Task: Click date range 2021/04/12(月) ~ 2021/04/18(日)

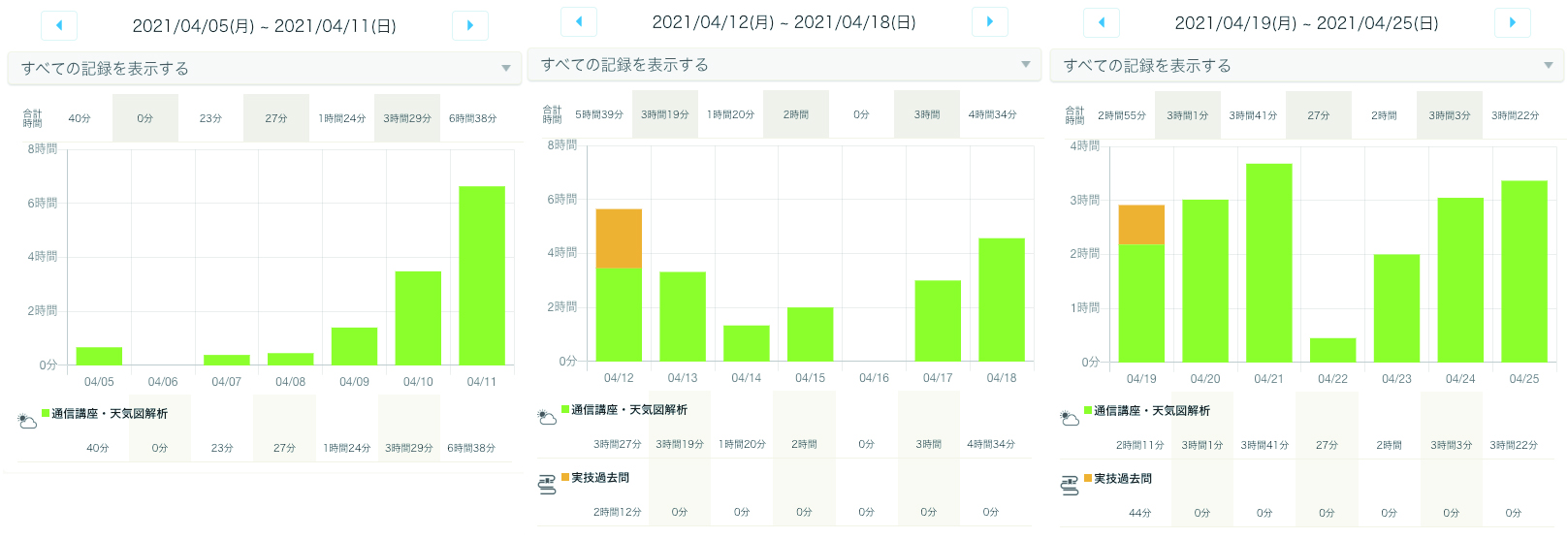Action: coord(784,22)
